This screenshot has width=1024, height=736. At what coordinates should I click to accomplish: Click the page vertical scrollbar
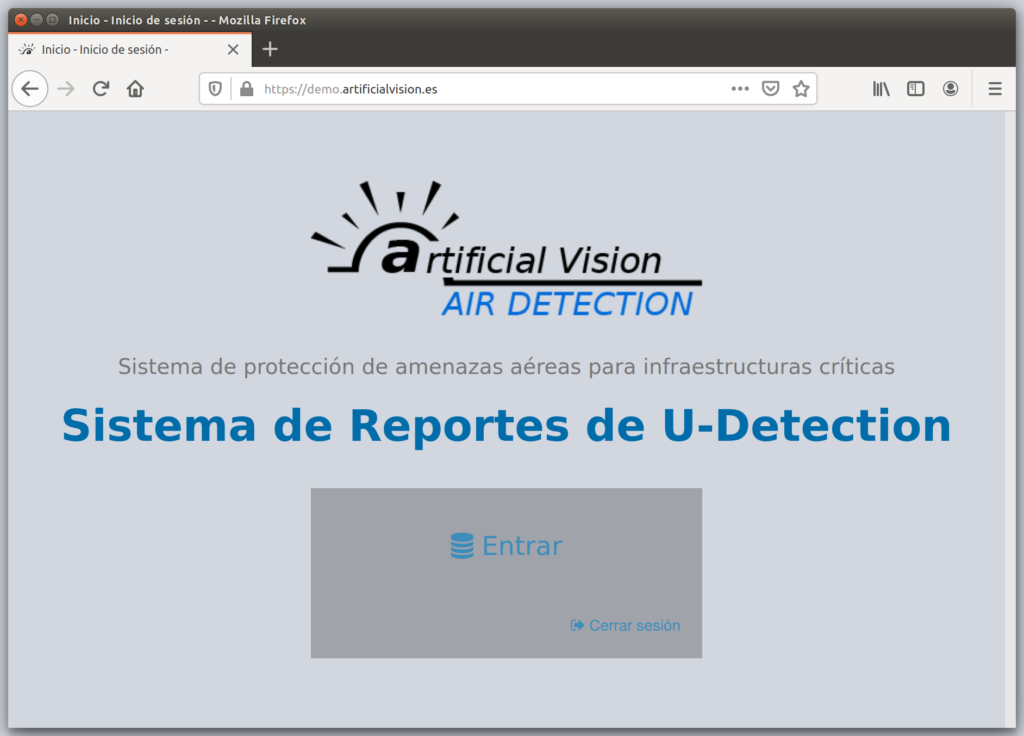coord(1011,418)
